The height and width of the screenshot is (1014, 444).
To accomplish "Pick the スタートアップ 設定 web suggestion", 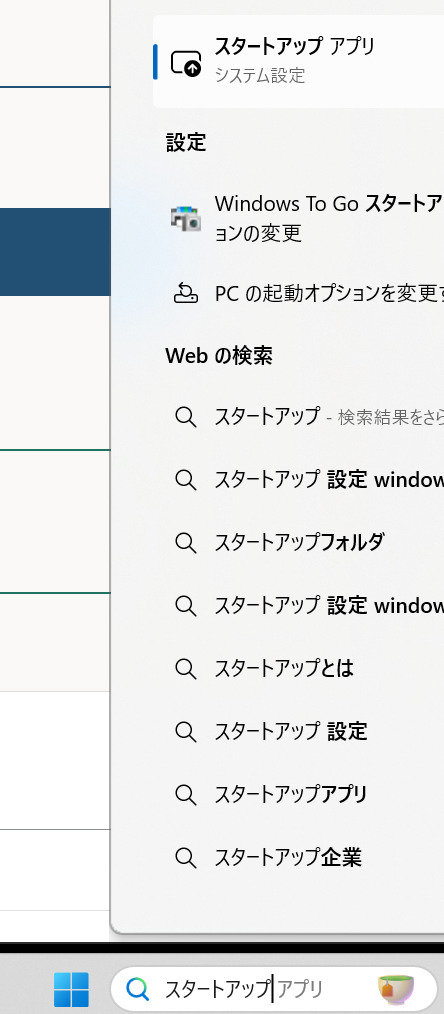I will (x=299, y=731).
